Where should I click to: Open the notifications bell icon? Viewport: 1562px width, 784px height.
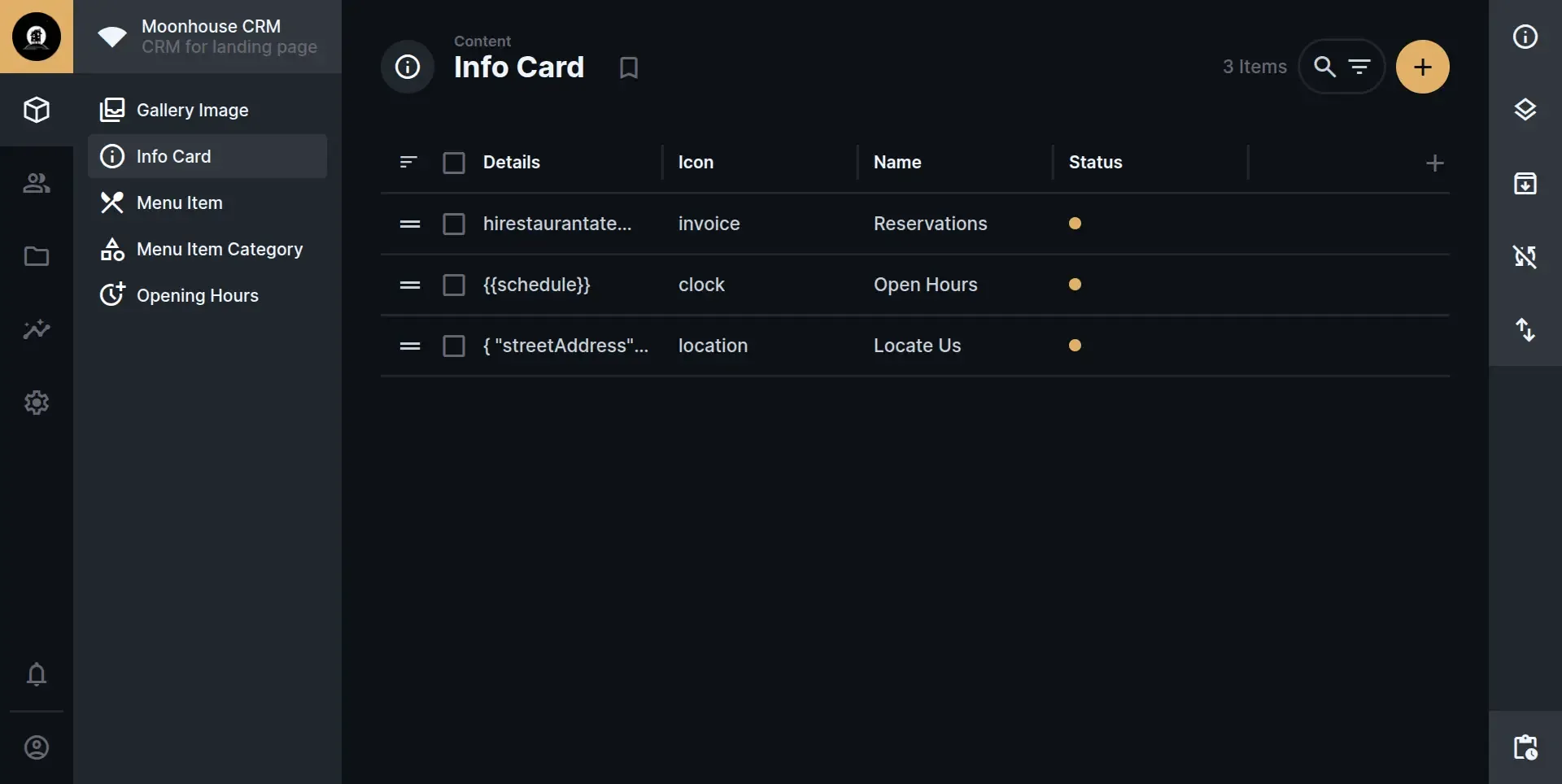point(37,674)
